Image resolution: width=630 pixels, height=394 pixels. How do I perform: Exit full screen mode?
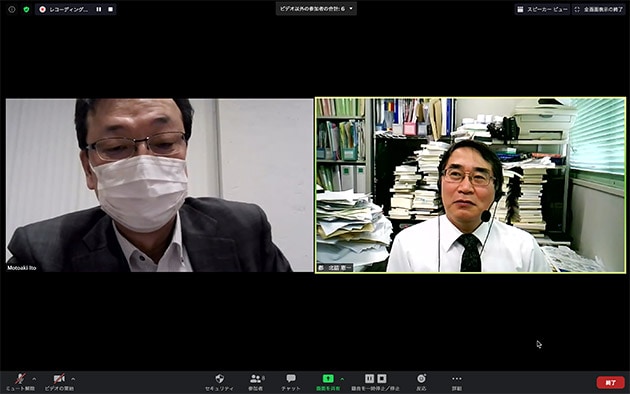(x=599, y=9)
